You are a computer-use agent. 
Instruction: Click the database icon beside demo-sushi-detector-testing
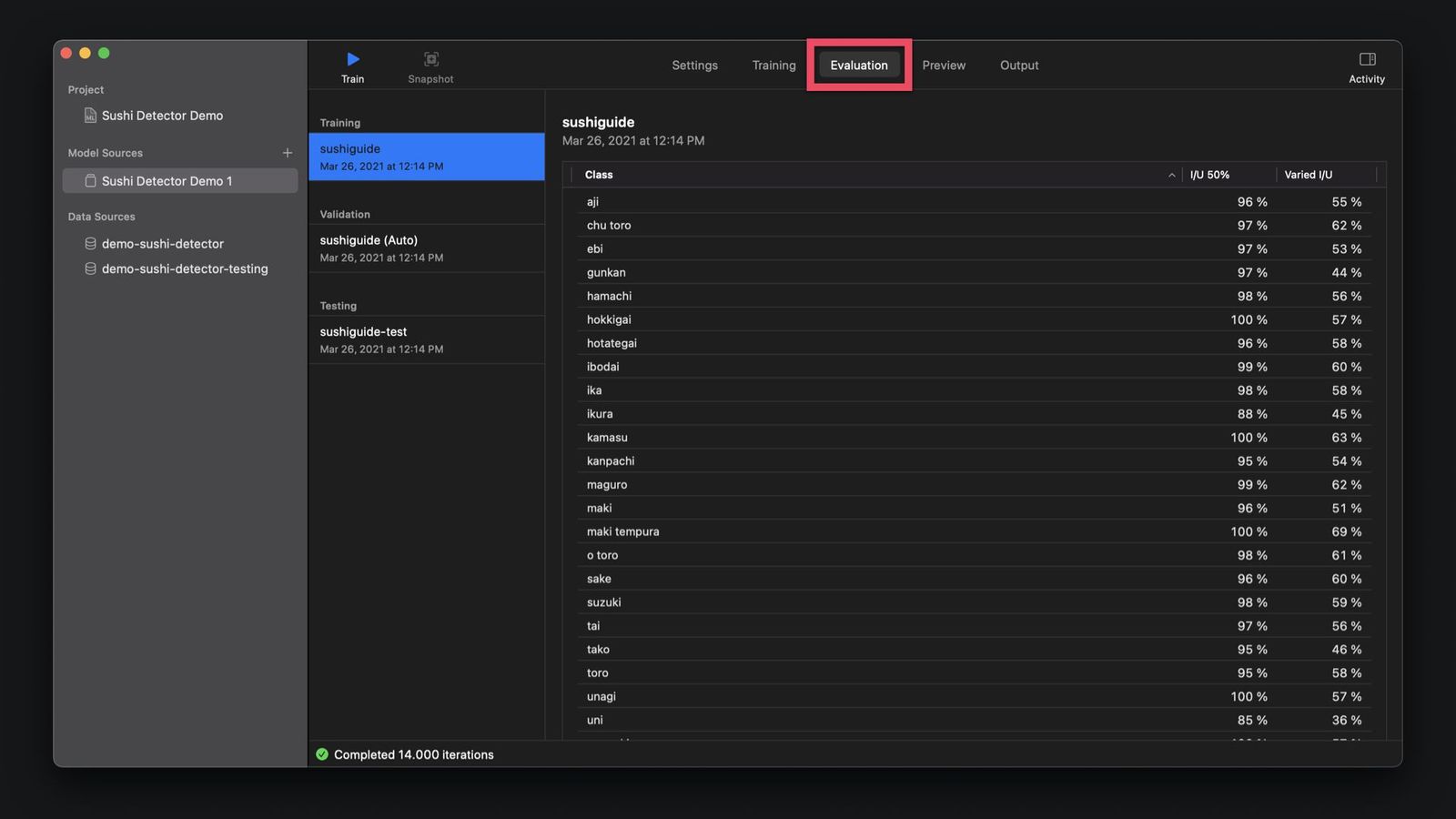coord(90,268)
